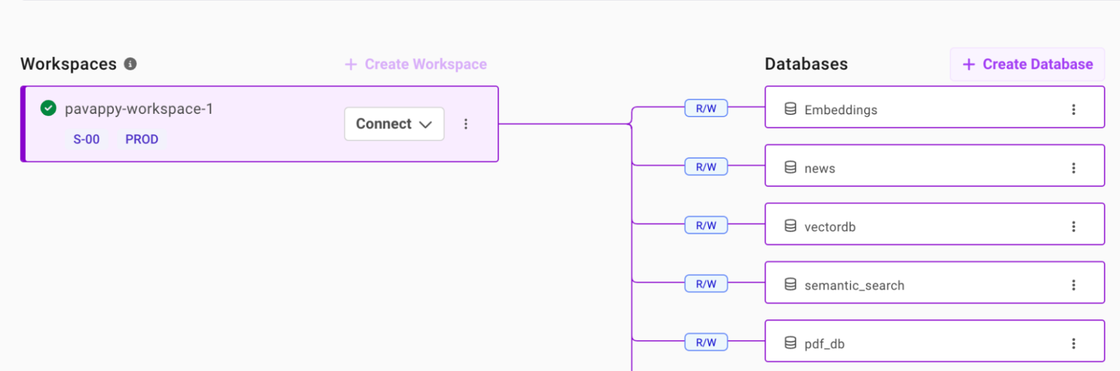Select the semantic_search database card
1120x371 pixels.
[935, 285]
